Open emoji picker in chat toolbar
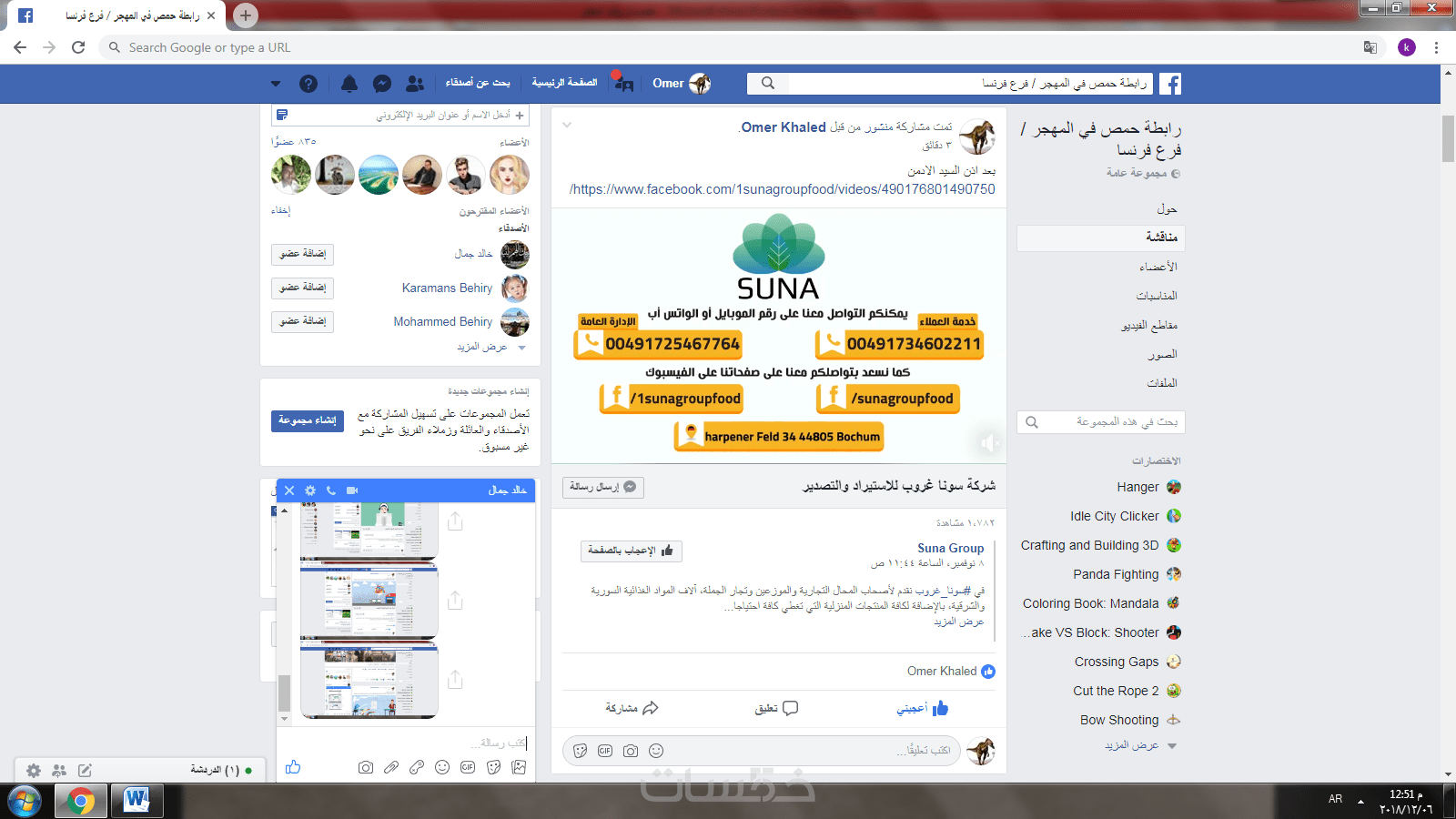The image size is (1456, 819). [x=442, y=767]
